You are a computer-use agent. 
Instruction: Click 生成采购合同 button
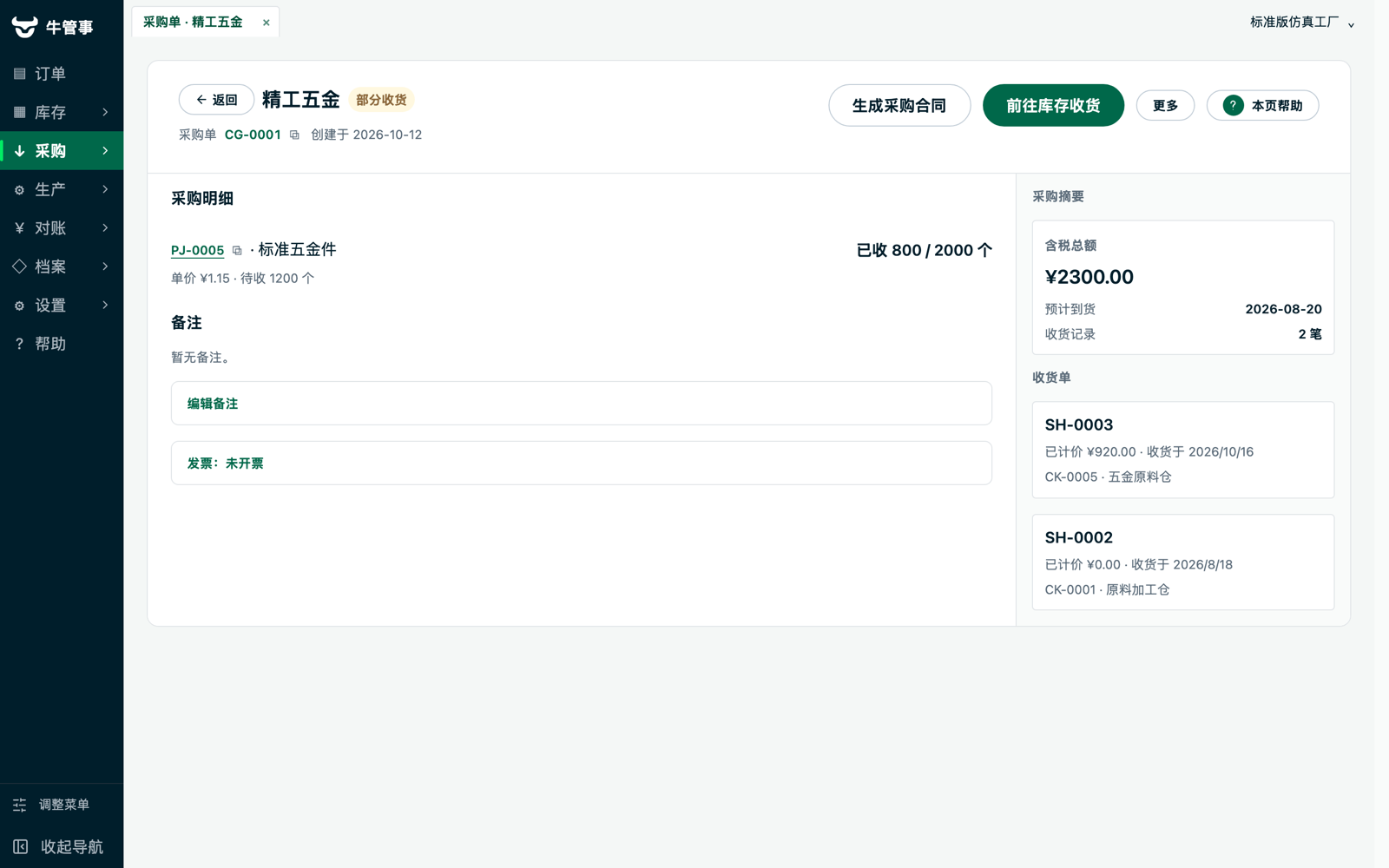pyautogui.click(x=899, y=105)
